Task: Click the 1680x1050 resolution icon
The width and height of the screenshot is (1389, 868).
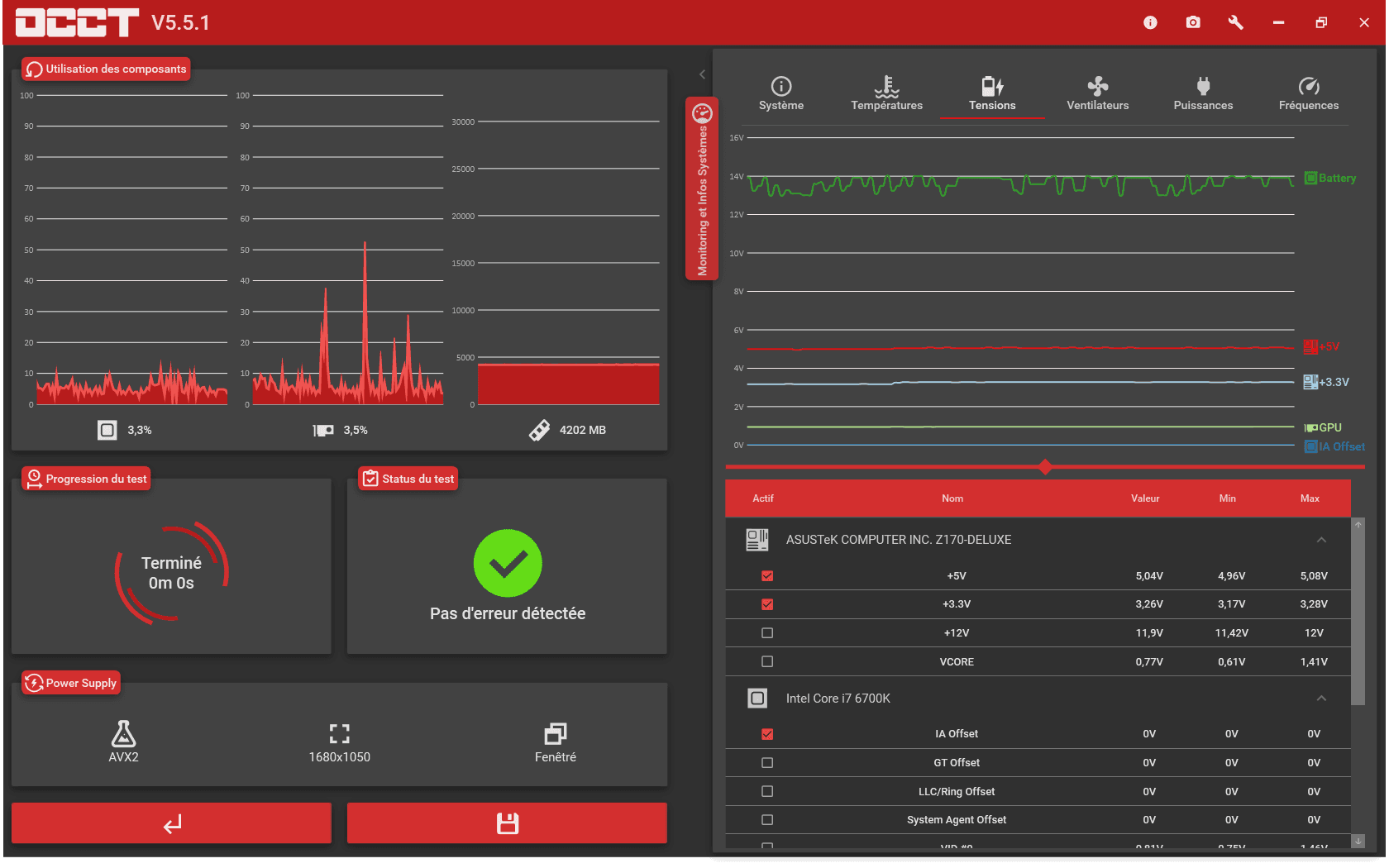Action: [339, 733]
